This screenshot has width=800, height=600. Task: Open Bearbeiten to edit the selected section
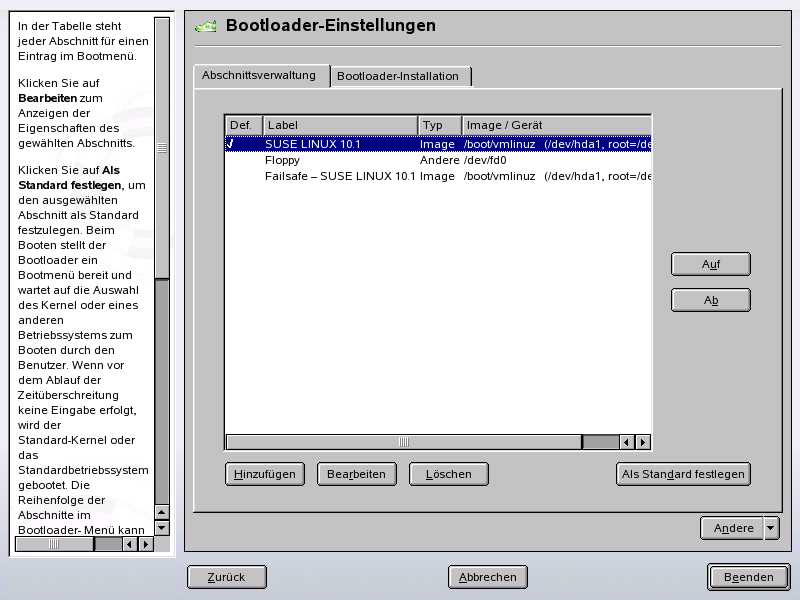pos(356,474)
